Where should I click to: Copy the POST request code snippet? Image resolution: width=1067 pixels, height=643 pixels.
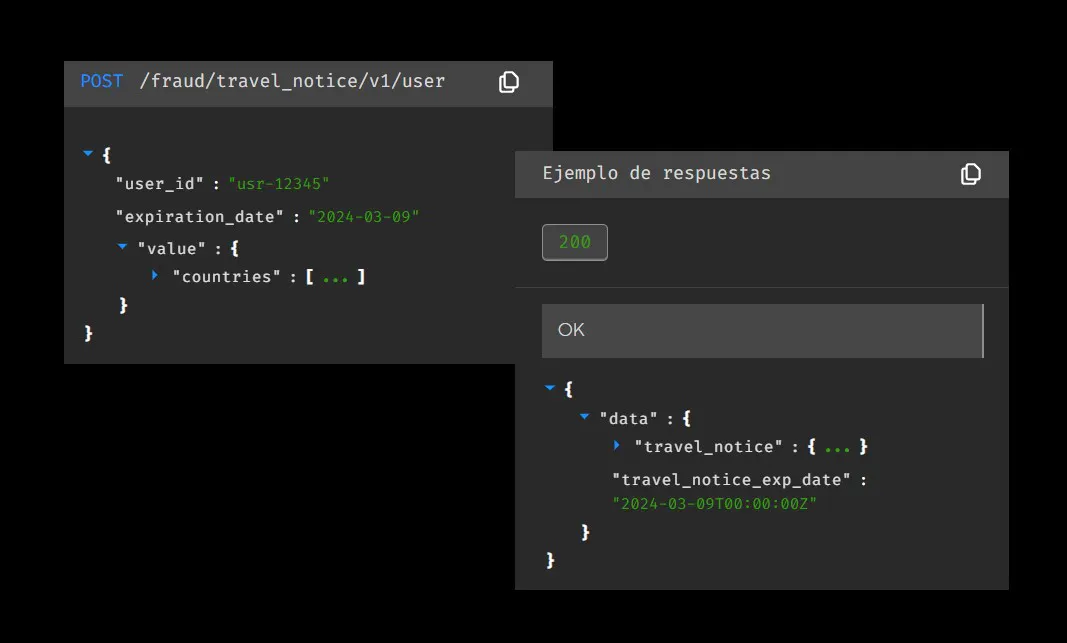[509, 82]
